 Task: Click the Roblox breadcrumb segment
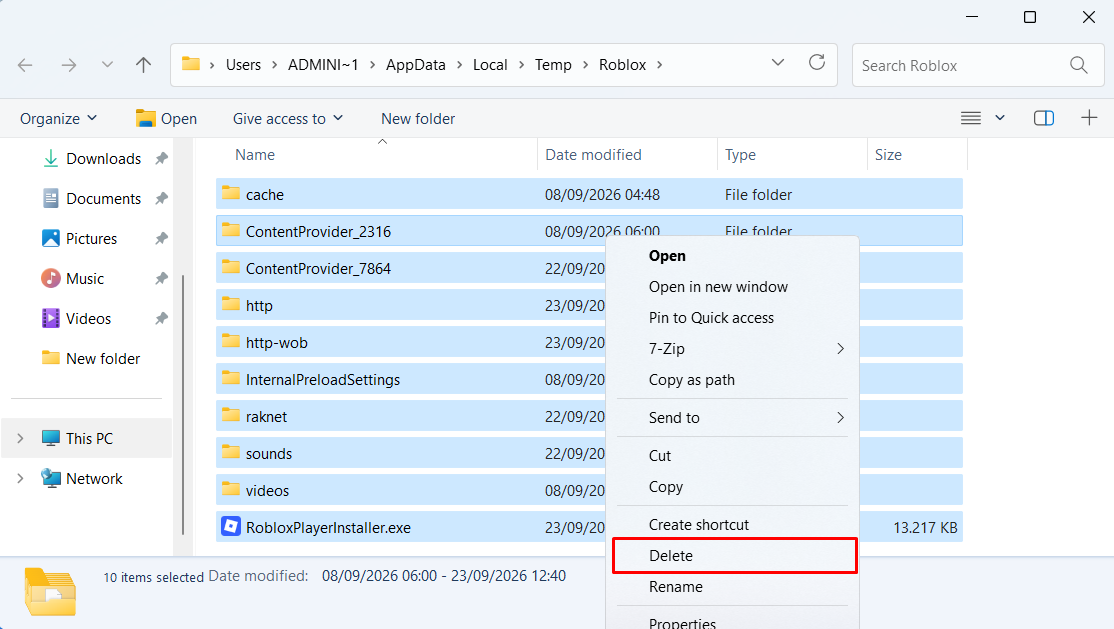click(x=622, y=65)
